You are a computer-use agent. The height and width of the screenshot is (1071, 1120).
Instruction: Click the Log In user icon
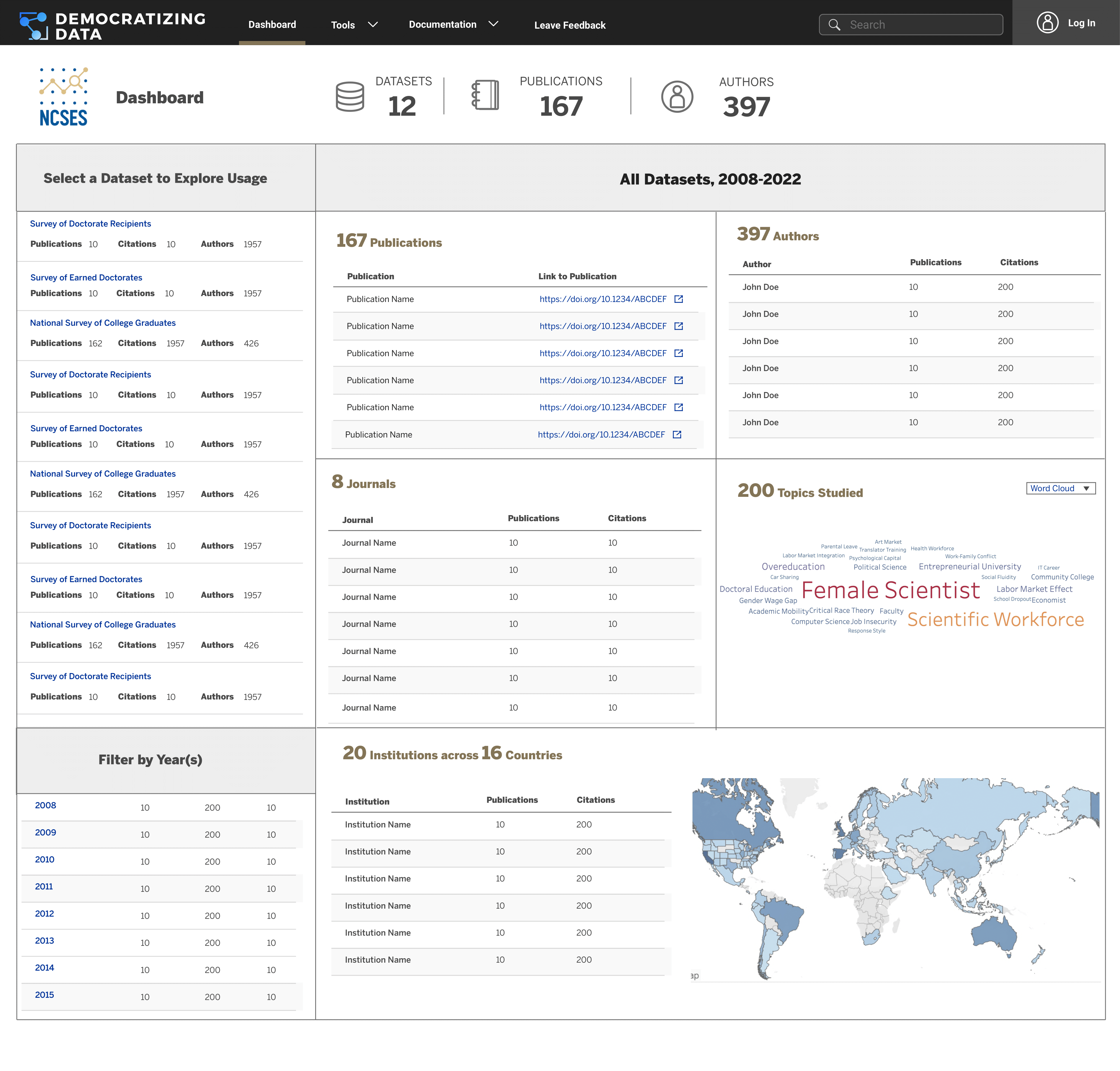pos(1047,23)
